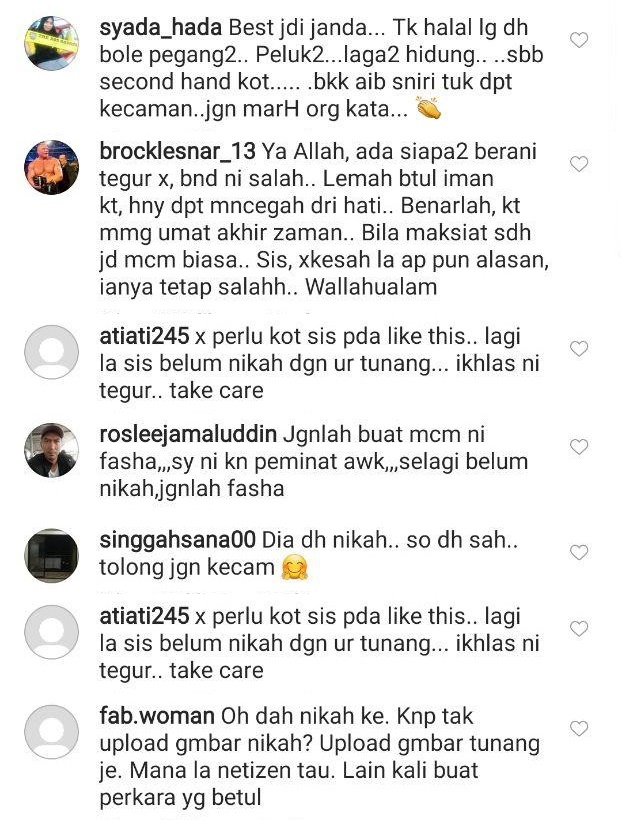
Task: Go to singgahsana00's profile via username
Action: (x=177, y=540)
